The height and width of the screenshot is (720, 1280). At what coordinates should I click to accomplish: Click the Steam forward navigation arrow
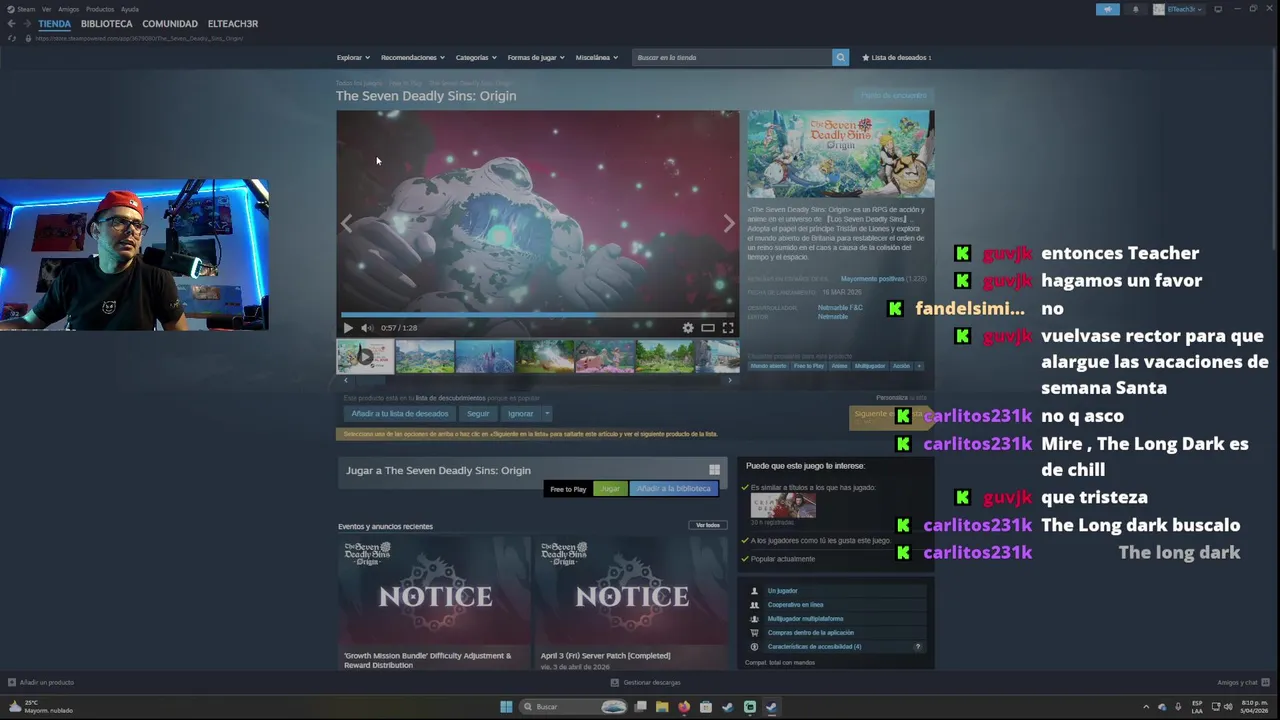point(26,24)
